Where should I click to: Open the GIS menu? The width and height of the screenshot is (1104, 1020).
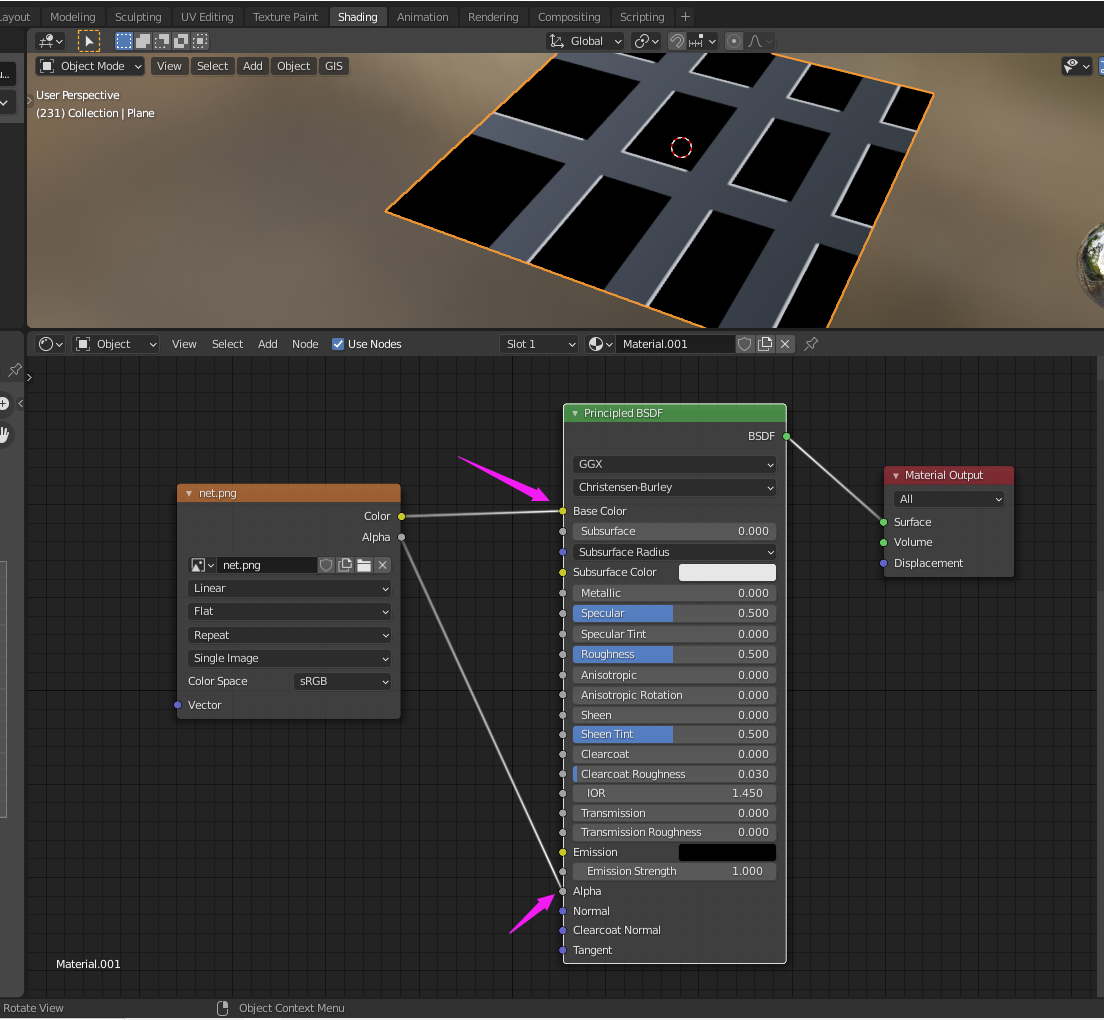point(334,66)
